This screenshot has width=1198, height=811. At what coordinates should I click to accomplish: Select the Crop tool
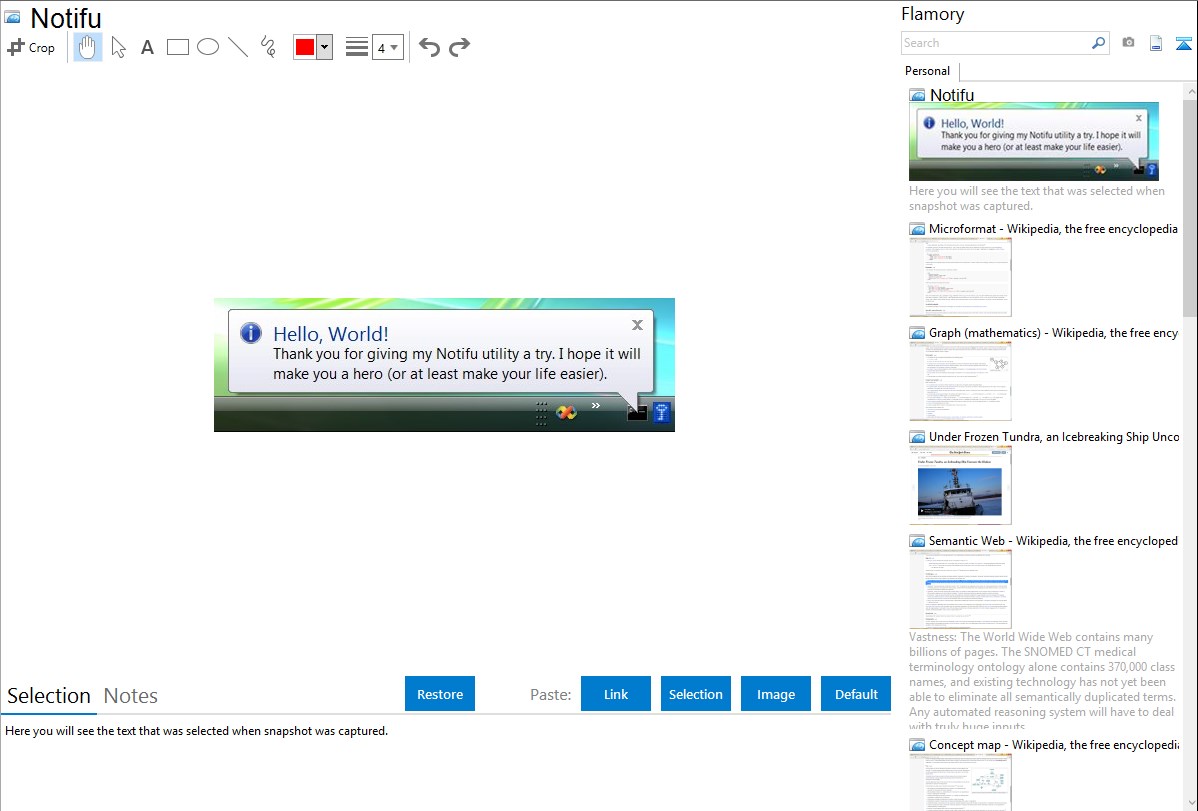coord(31,47)
